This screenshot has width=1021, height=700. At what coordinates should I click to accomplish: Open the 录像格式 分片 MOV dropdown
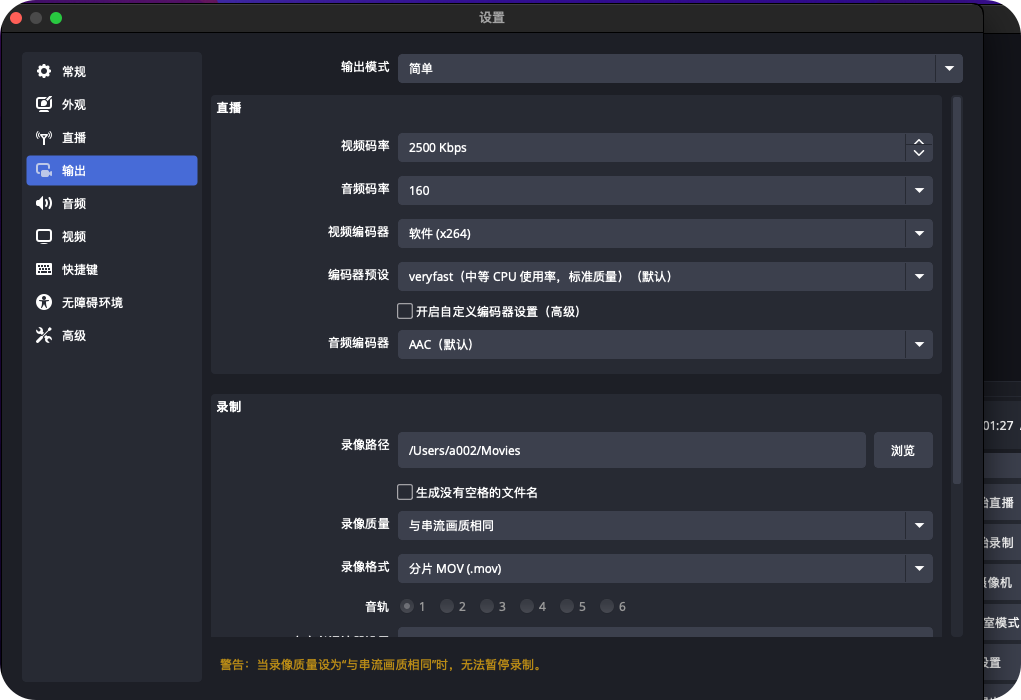[665, 568]
